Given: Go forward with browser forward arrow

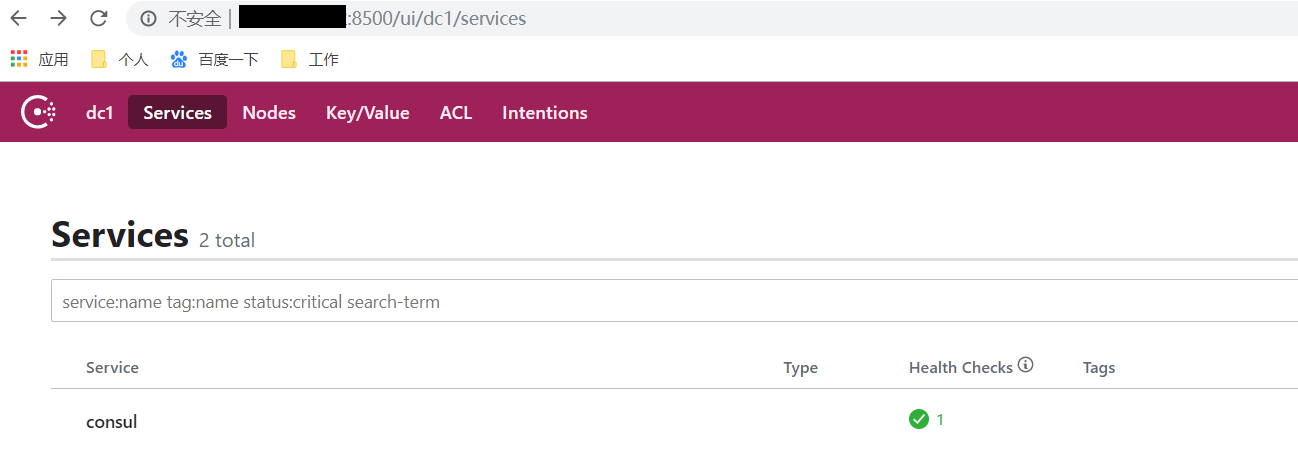Looking at the screenshot, I should (58, 18).
